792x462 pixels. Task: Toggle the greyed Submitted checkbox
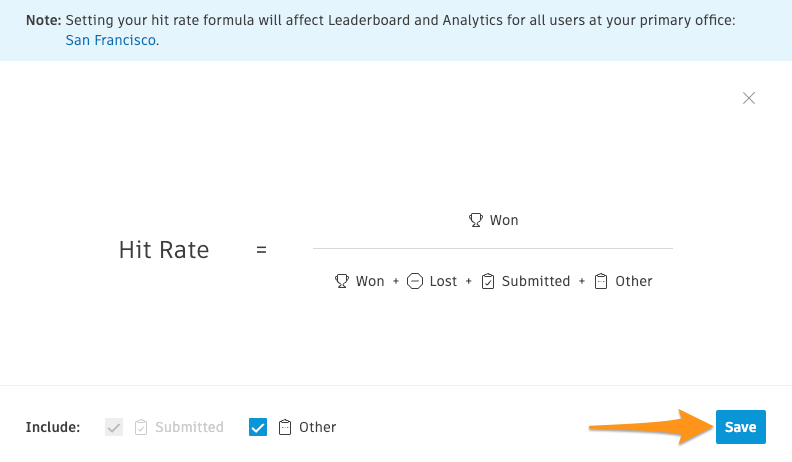(114, 427)
